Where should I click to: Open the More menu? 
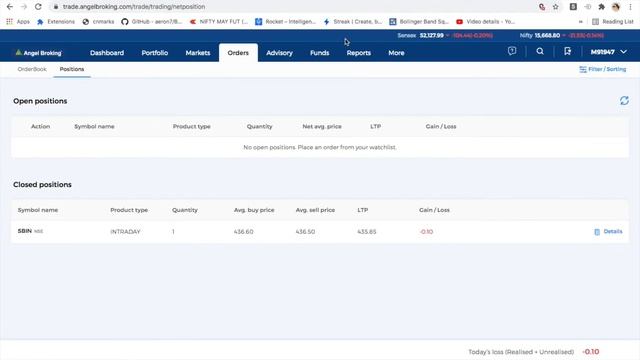[396, 53]
